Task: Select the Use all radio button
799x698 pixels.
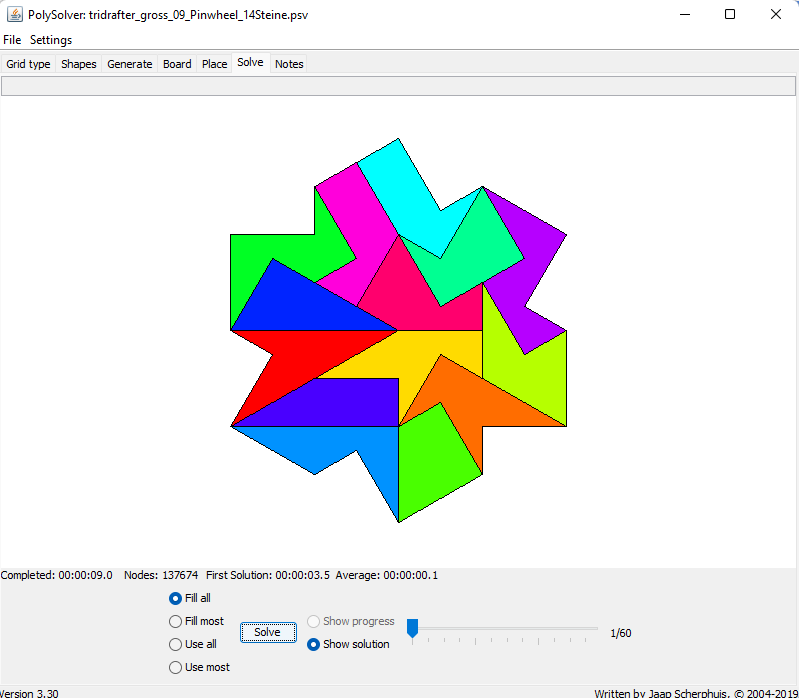Action: point(193,644)
